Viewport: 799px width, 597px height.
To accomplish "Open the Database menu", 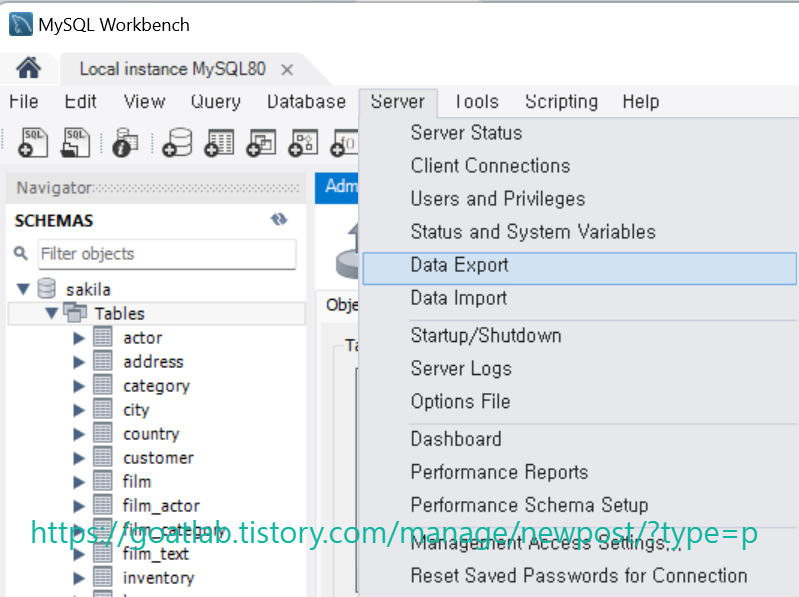I will click(x=306, y=101).
